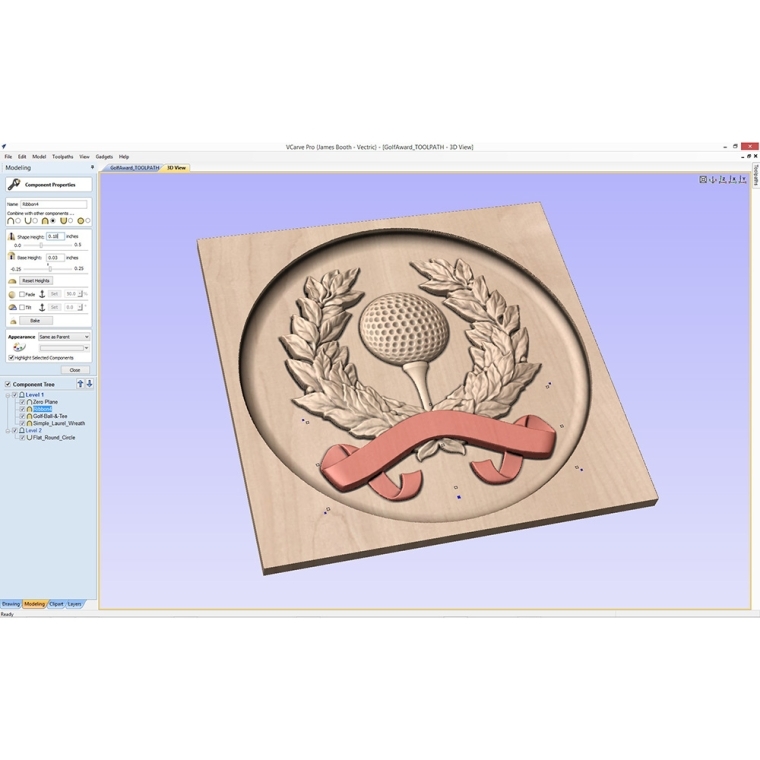The height and width of the screenshot is (760, 760).
Task: Select the first Add combine mode radio button
Action: pos(18,221)
